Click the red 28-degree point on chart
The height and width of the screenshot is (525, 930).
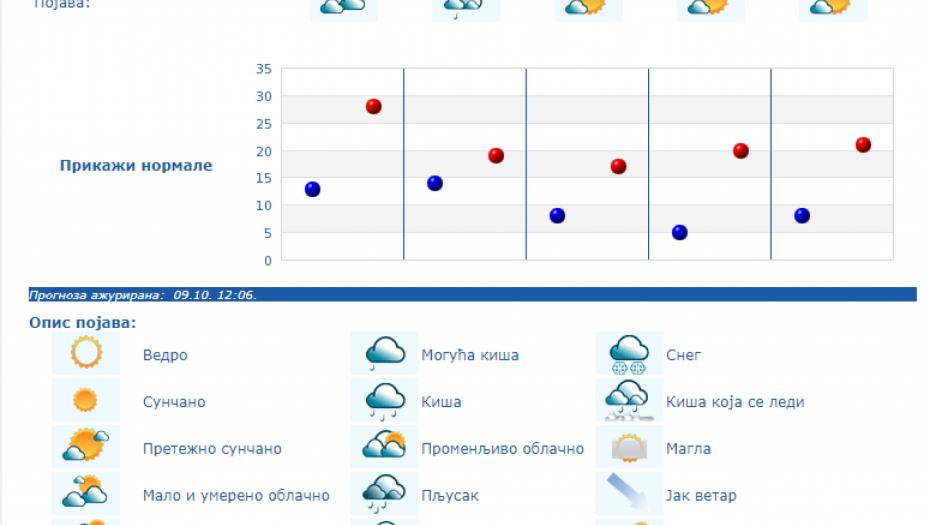click(374, 106)
